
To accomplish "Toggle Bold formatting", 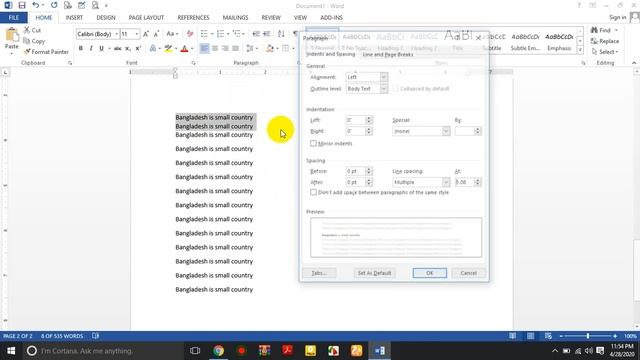I will point(81,49).
